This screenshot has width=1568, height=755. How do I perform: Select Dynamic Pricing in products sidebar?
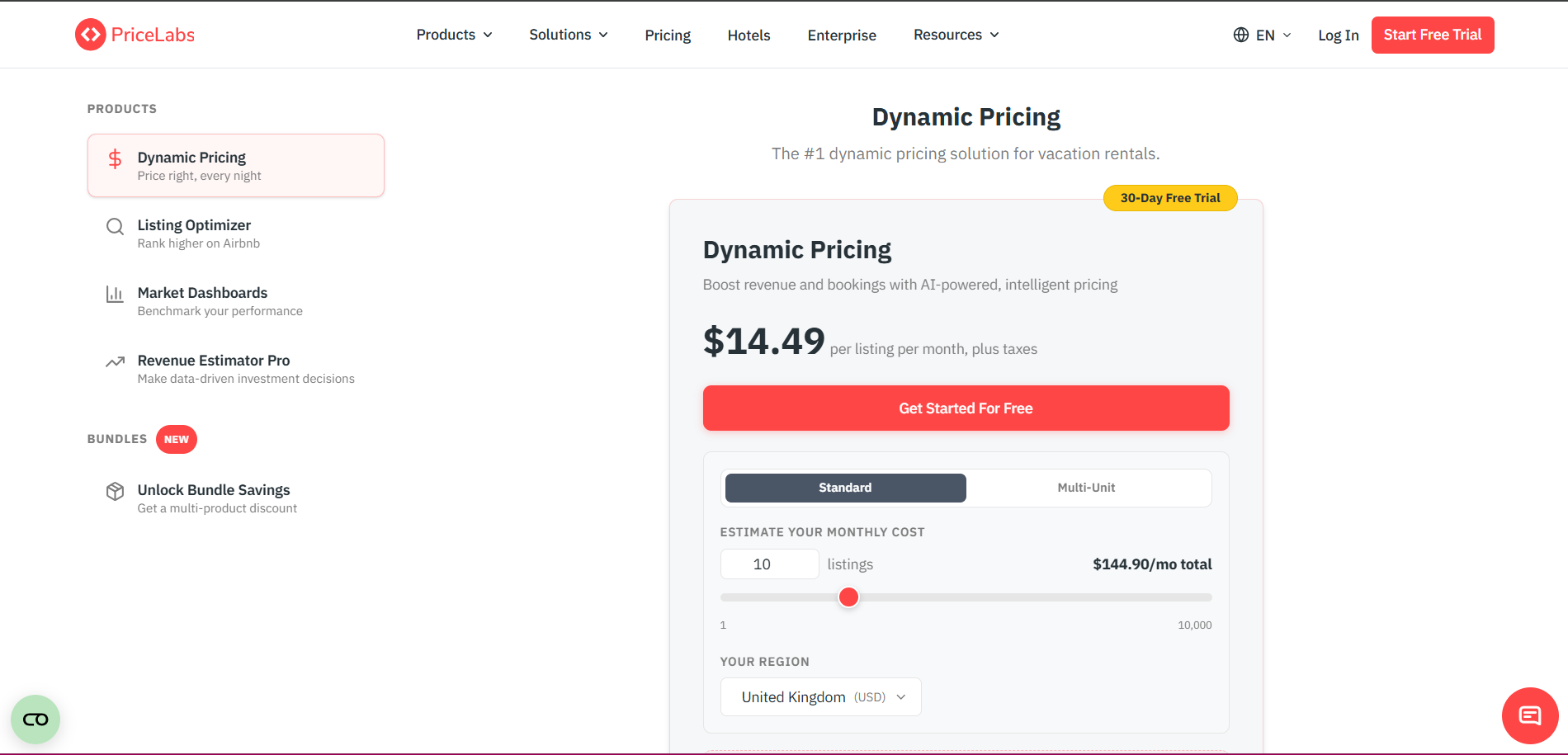tap(236, 166)
